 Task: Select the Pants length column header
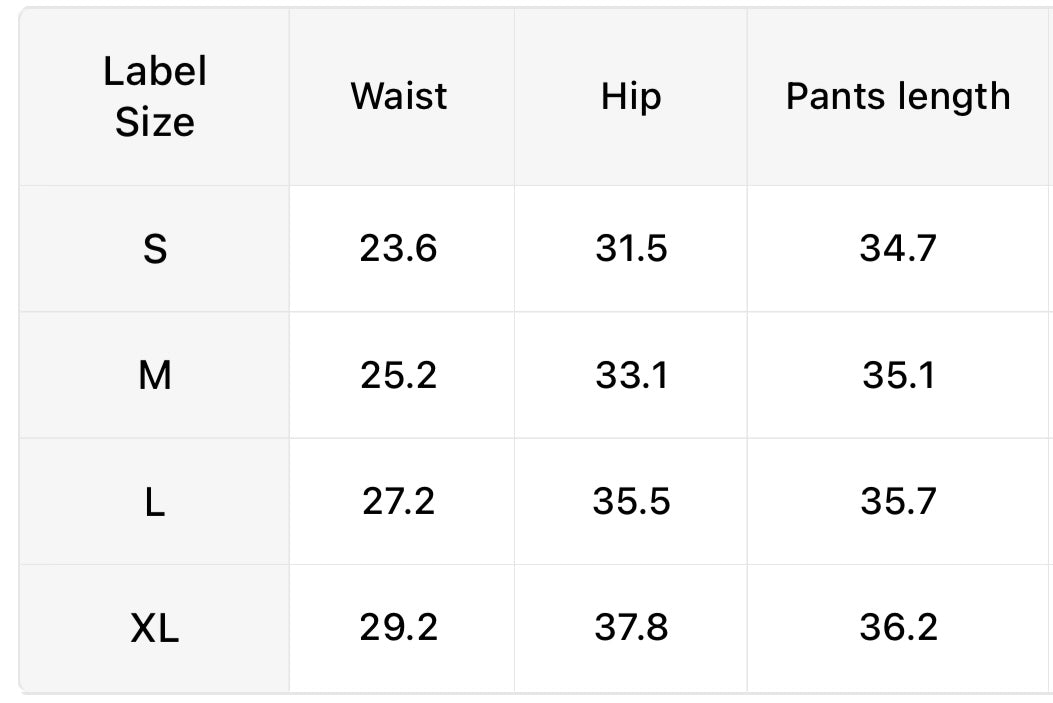pyautogui.click(x=898, y=97)
